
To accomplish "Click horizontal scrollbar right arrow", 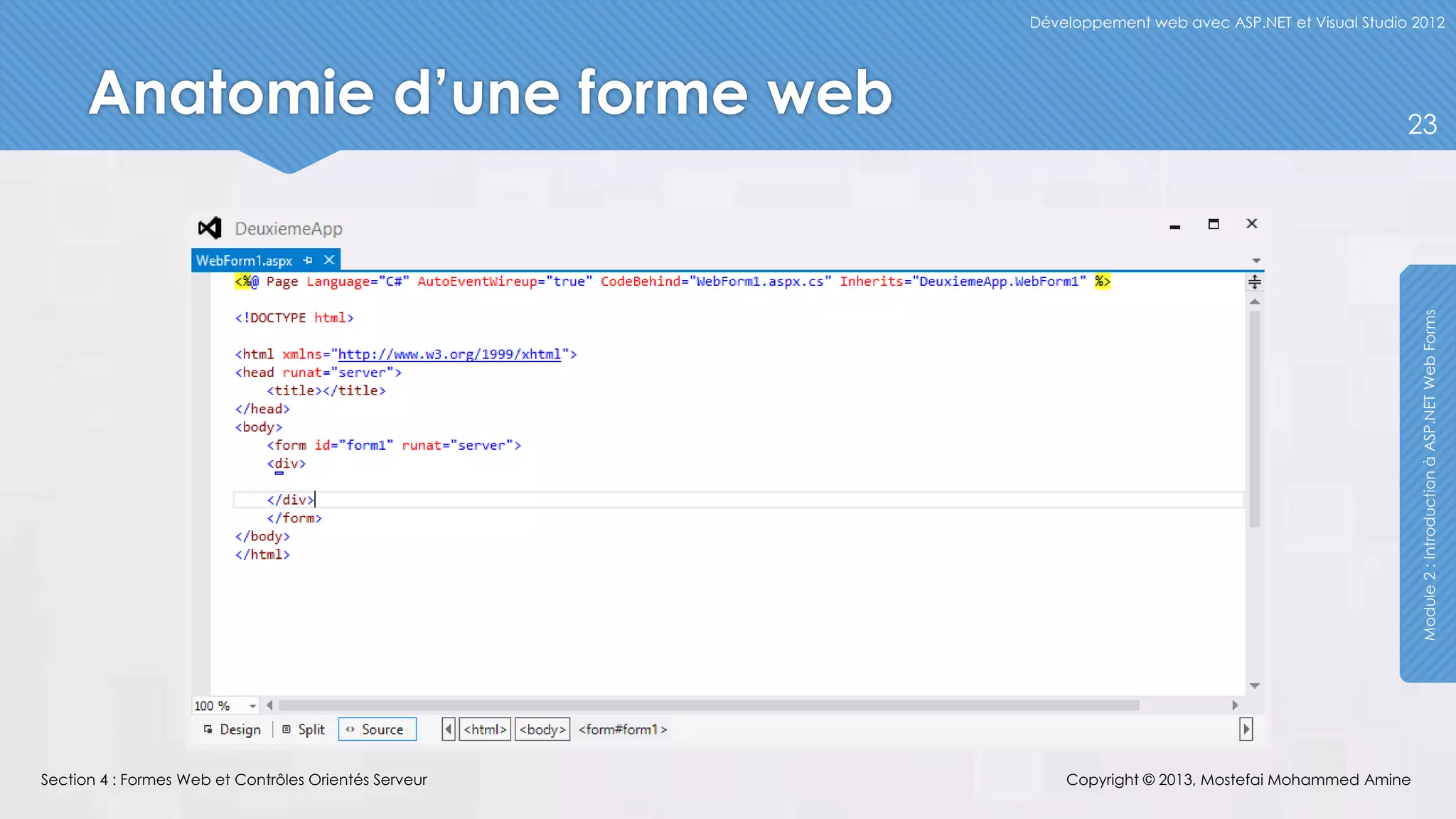I will pyautogui.click(x=1235, y=705).
